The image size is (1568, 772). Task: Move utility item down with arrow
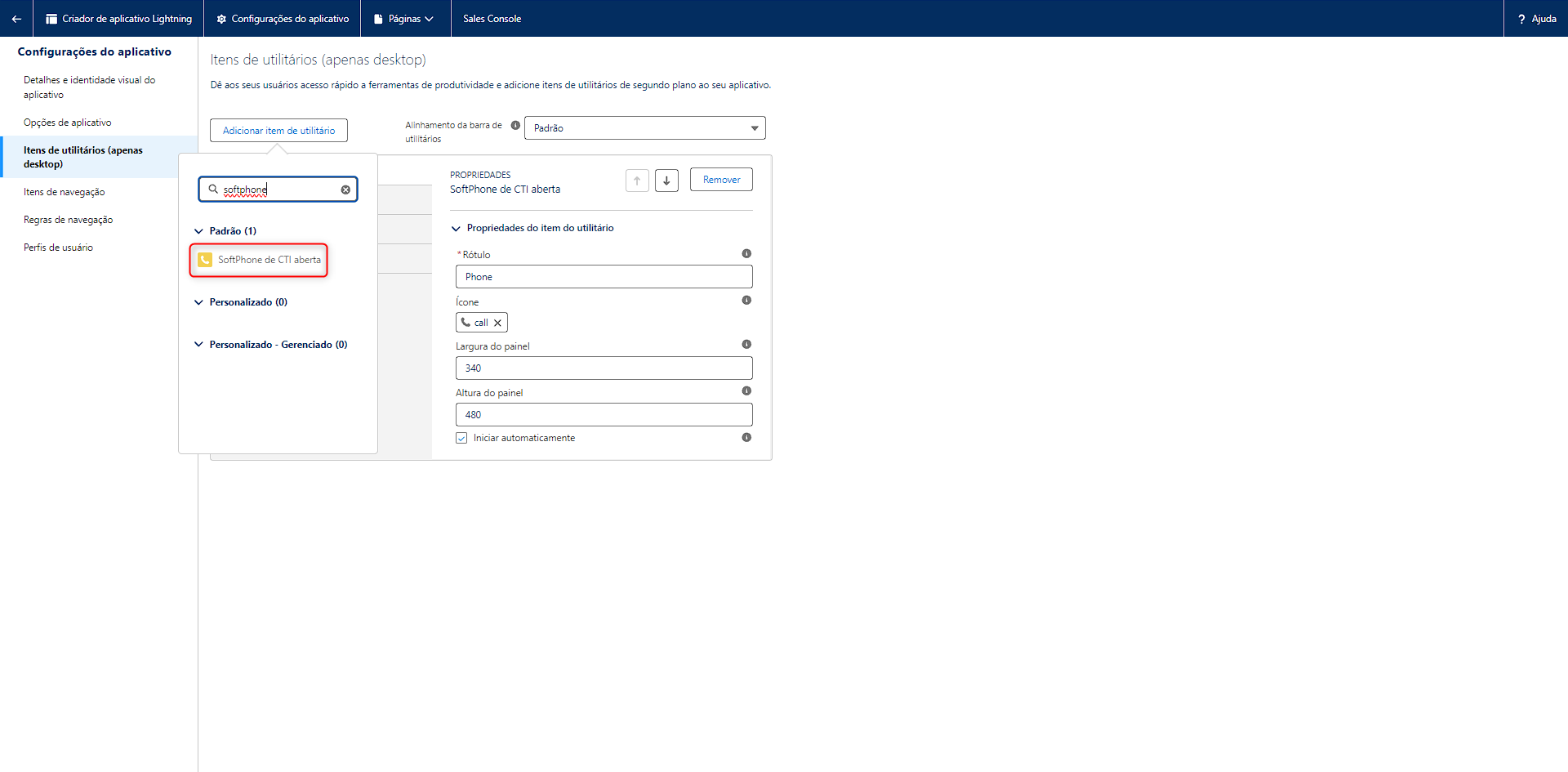(666, 181)
